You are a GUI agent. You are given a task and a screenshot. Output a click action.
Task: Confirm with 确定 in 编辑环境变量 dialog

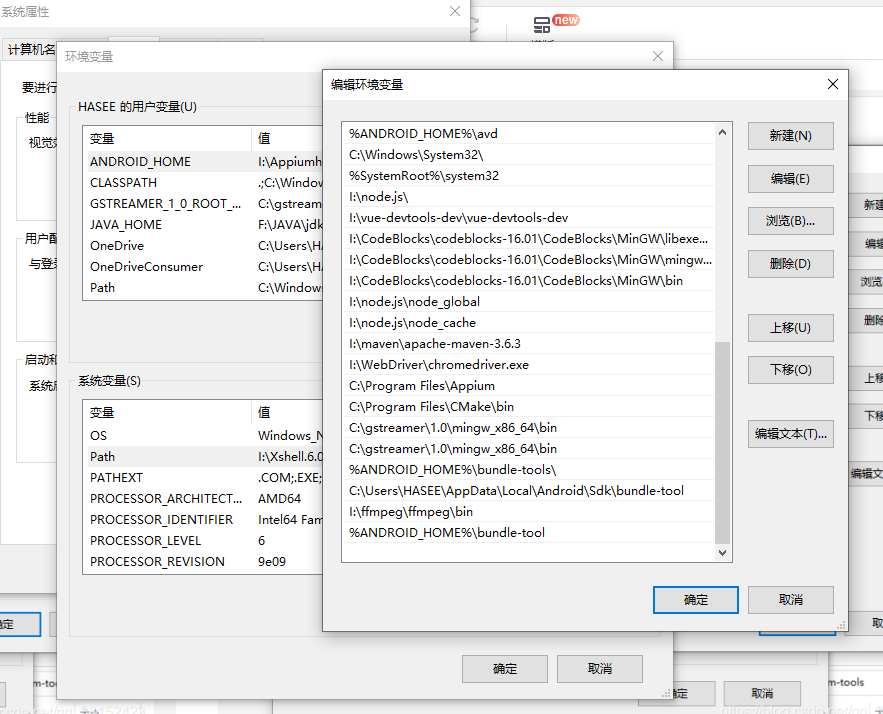[695, 600]
